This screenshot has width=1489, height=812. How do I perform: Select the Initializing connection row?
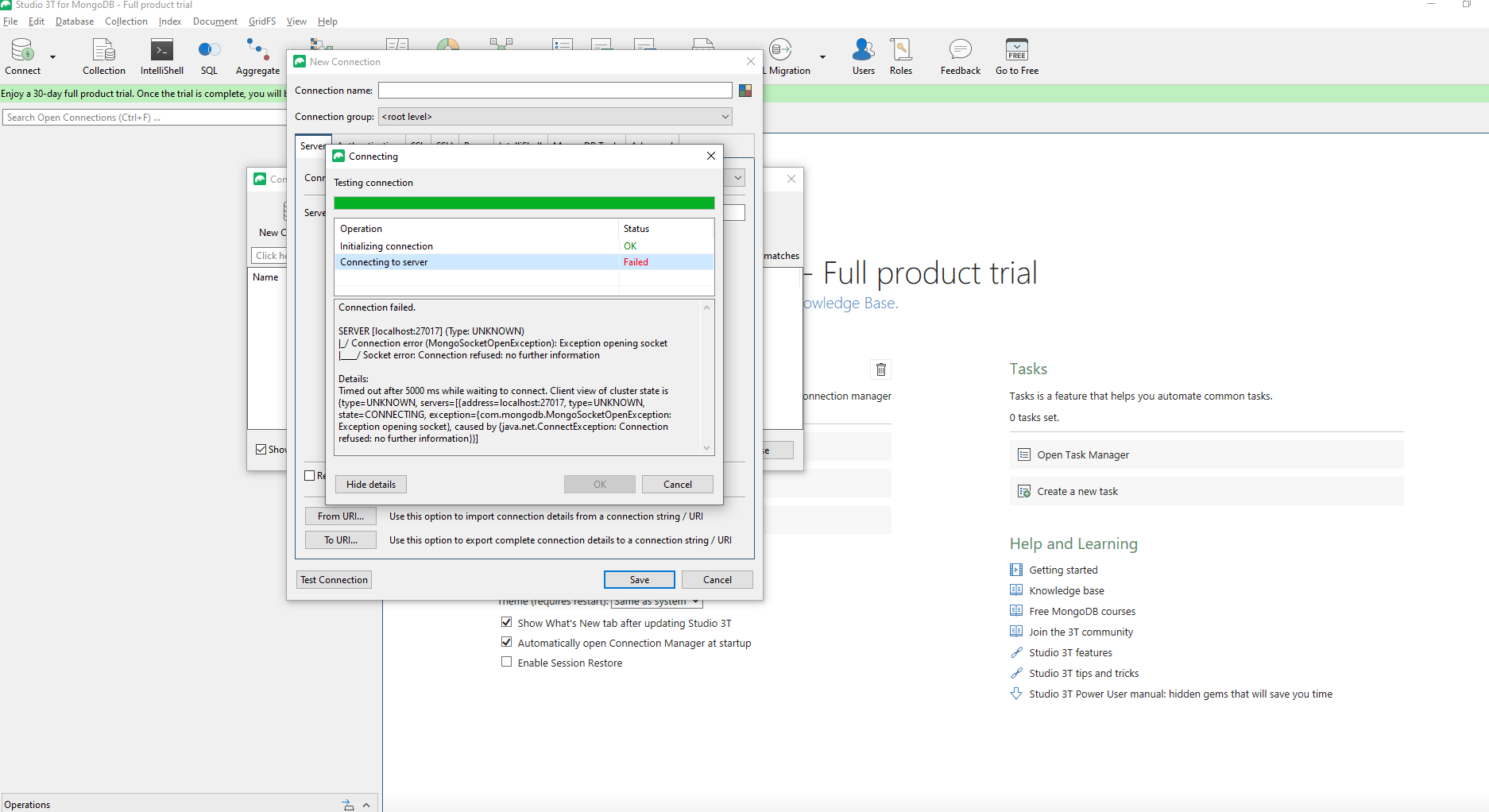524,246
